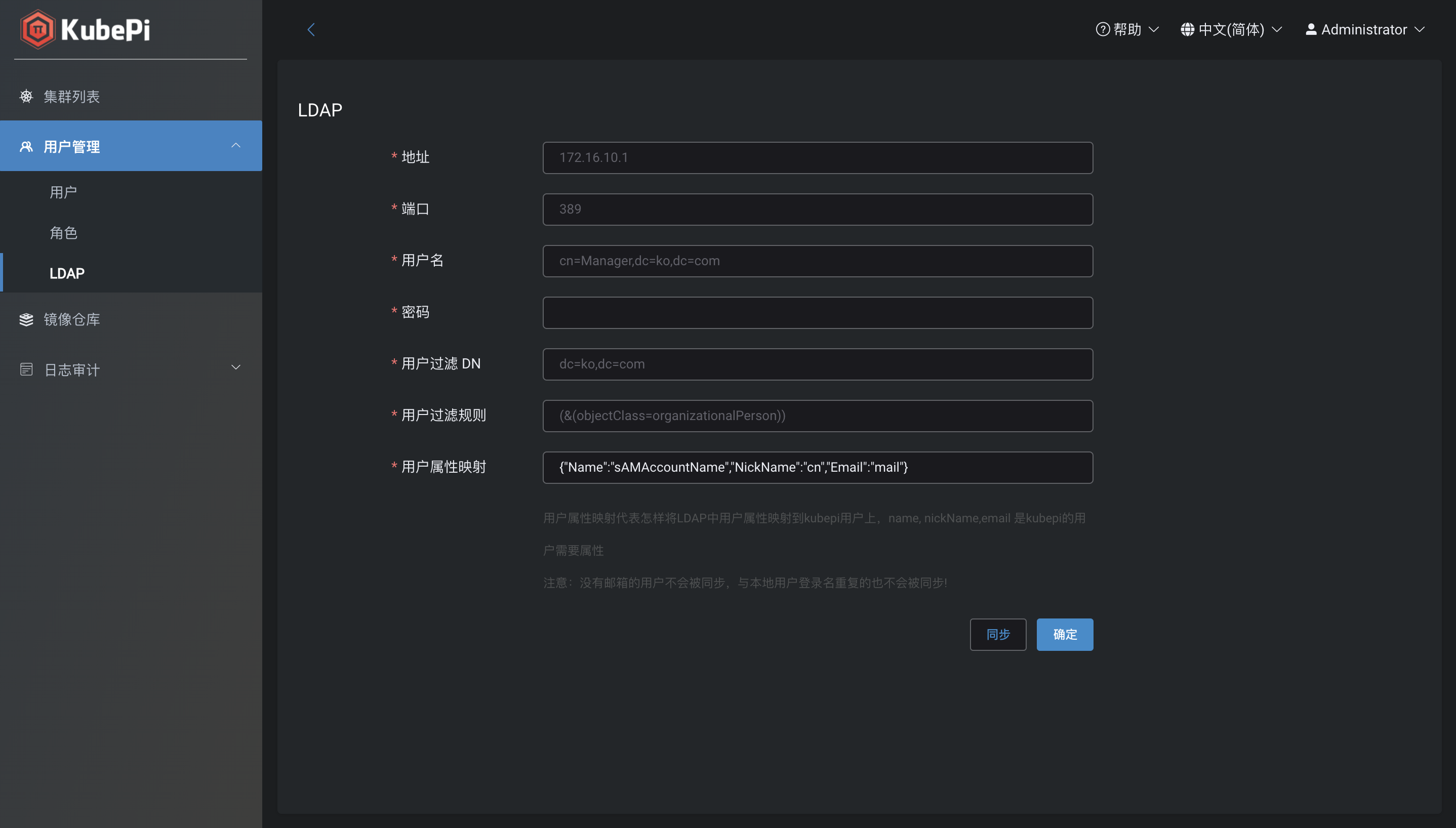The height and width of the screenshot is (828, 1456).
Task: Click the 同步 sync button
Action: tap(998, 634)
